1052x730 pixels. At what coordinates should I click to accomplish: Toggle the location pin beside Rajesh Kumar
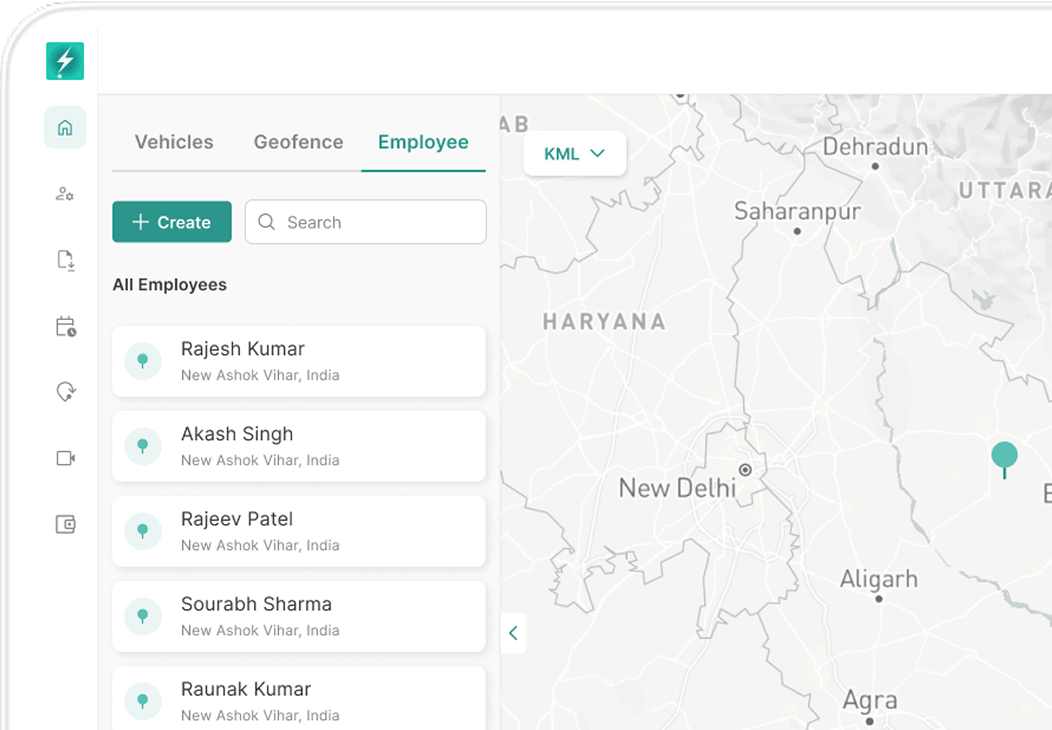coord(142,361)
